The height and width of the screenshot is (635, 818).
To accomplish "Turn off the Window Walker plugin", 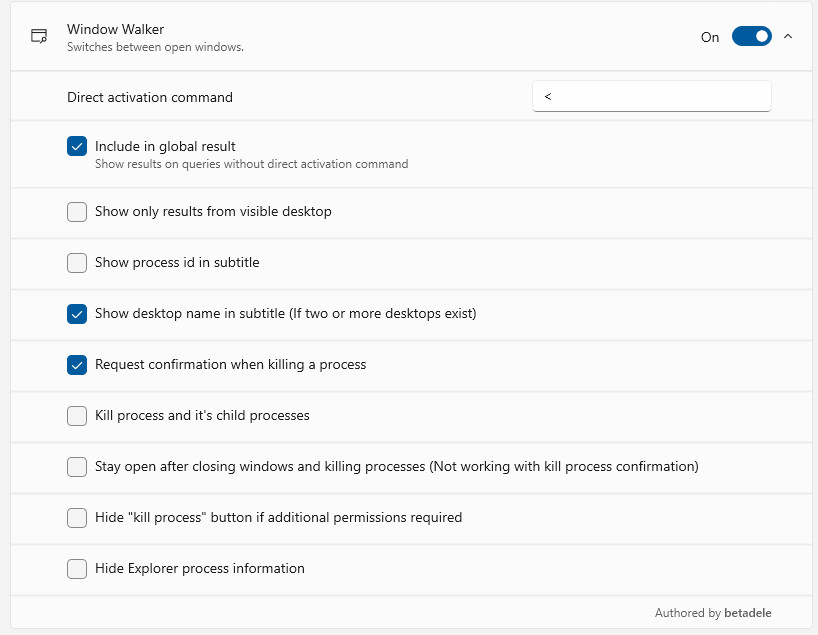I will coord(751,36).
